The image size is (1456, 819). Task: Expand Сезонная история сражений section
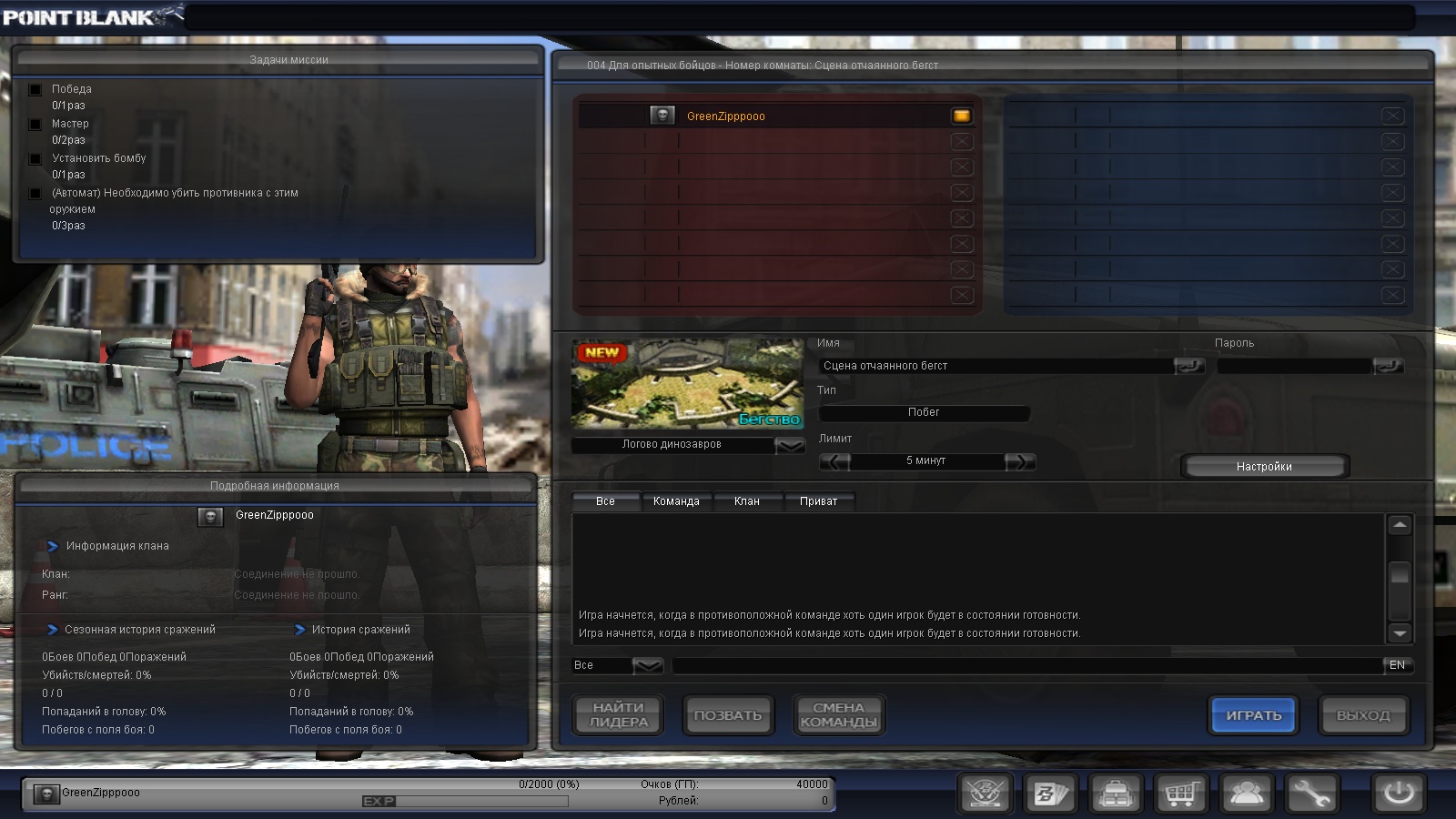tap(52, 630)
